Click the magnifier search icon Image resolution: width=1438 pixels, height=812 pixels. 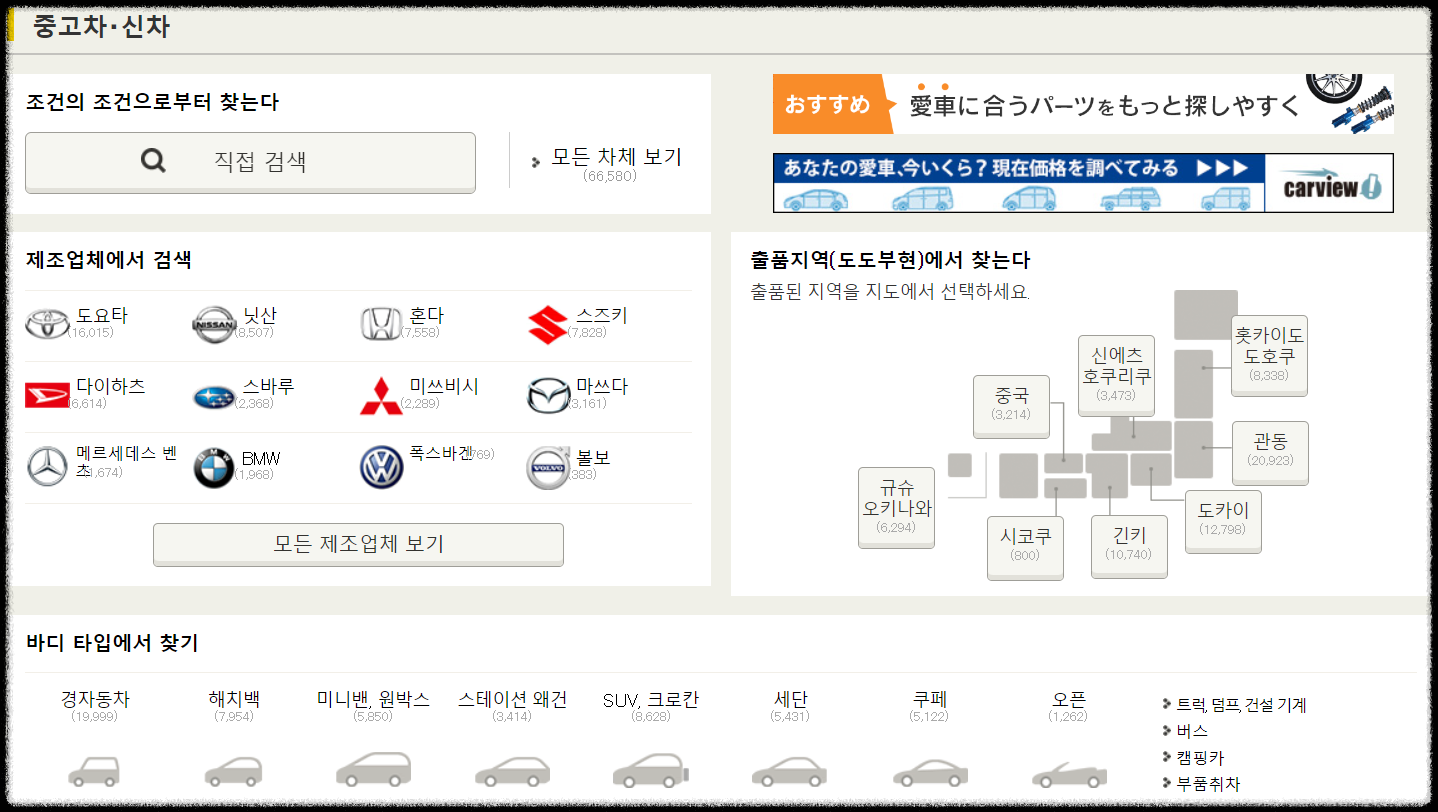[152, 161]
